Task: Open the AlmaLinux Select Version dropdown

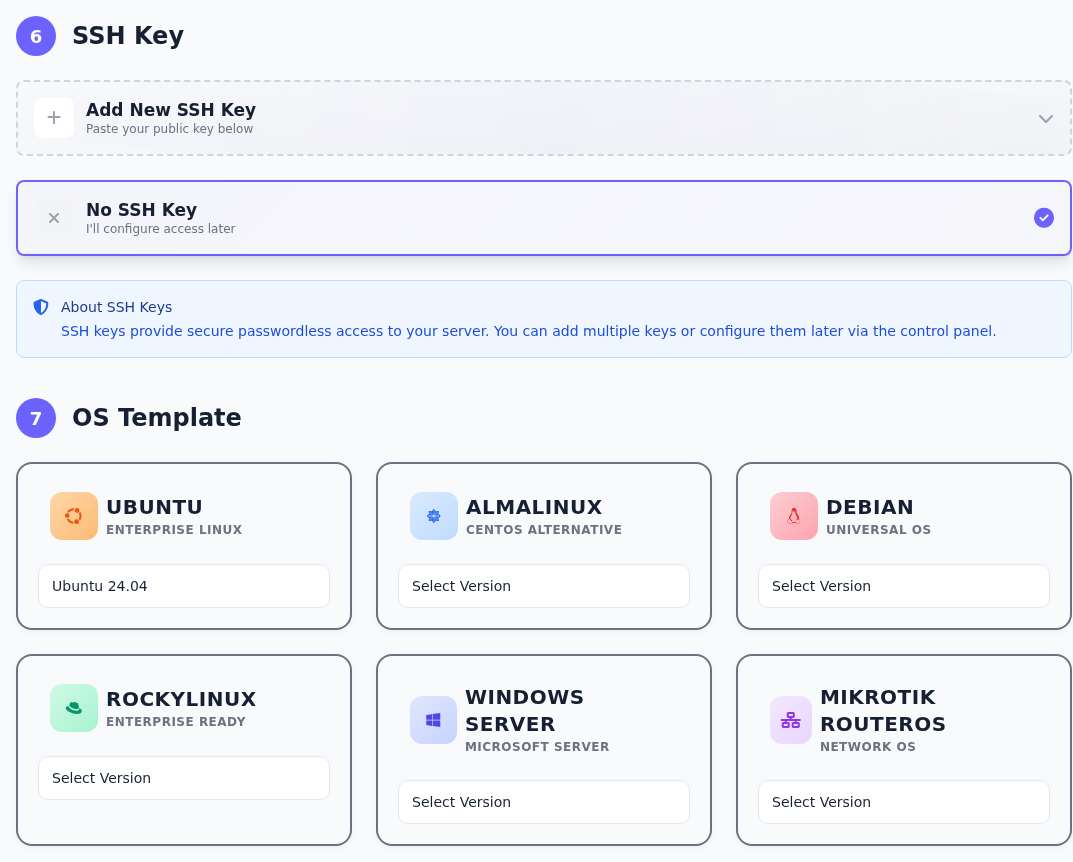Action: click(543, 586)
